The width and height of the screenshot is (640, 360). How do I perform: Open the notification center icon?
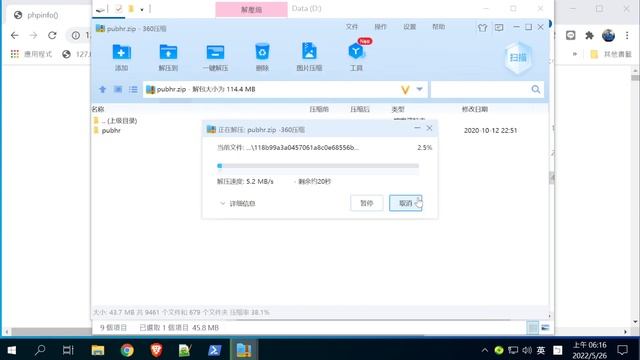pos(622,350)
